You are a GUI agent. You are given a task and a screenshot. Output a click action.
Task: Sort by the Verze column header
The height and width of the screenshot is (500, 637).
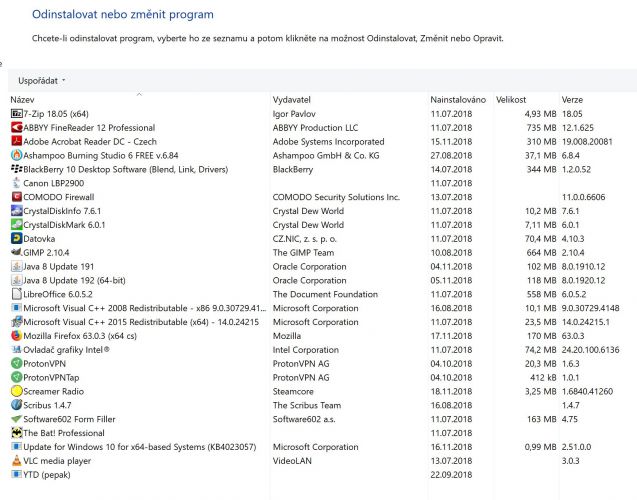[572, 100]
